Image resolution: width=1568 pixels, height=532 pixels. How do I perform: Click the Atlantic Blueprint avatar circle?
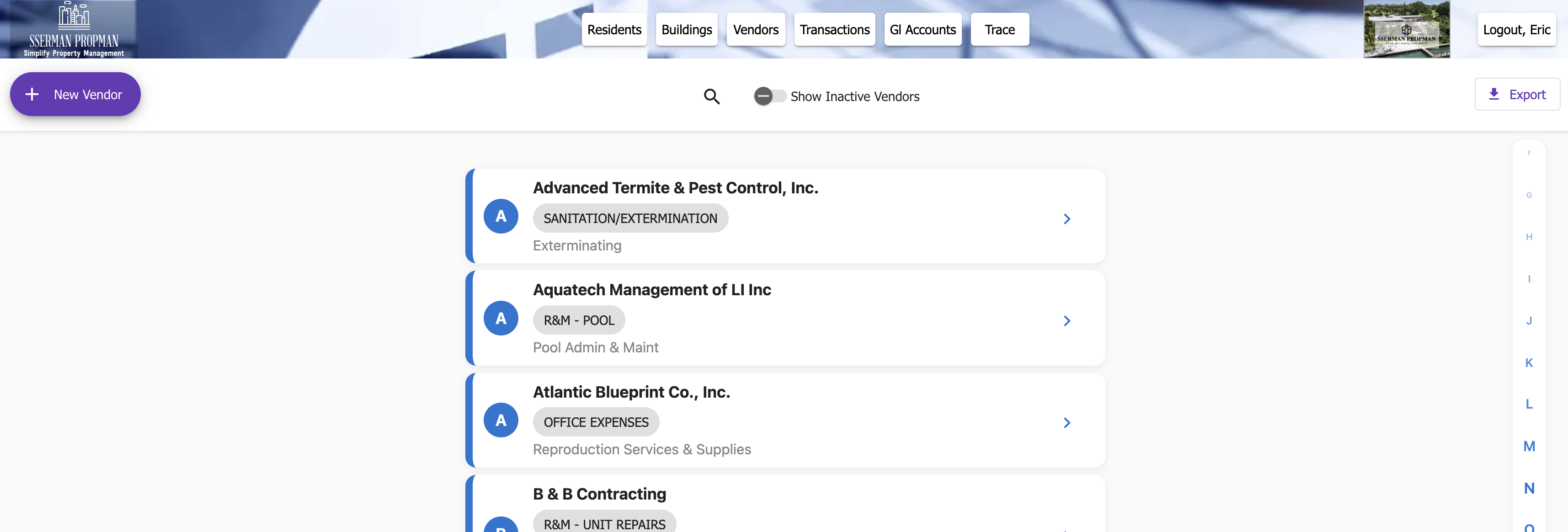501,420
